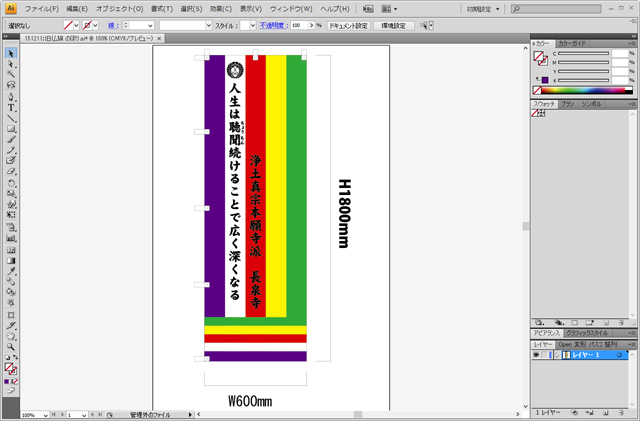Click the purple last-color swatch in Color panel
The height and width of the screenshot is (421, 640).
tap(545, 80)
